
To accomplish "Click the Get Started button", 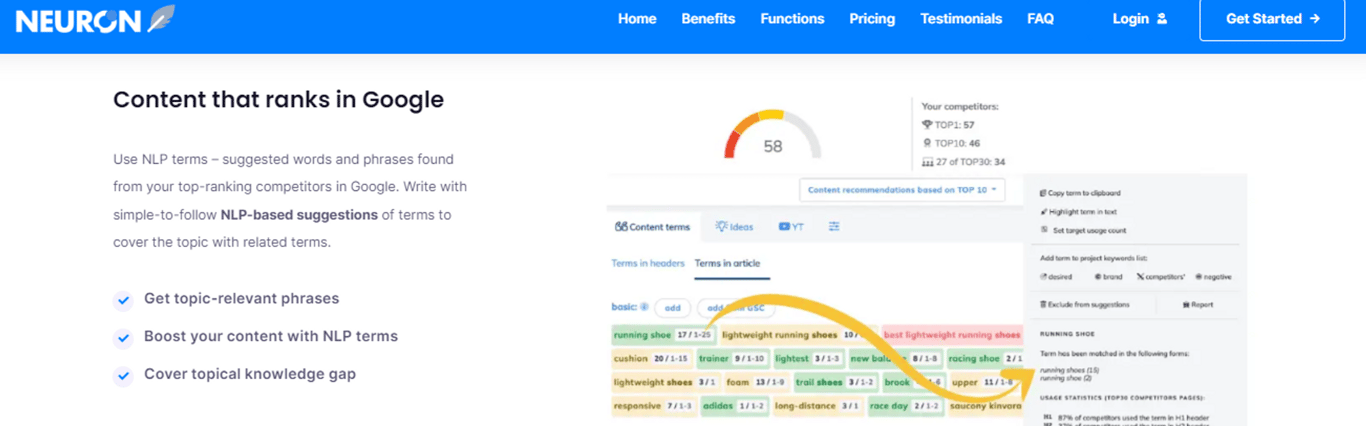I will 1272,19.
